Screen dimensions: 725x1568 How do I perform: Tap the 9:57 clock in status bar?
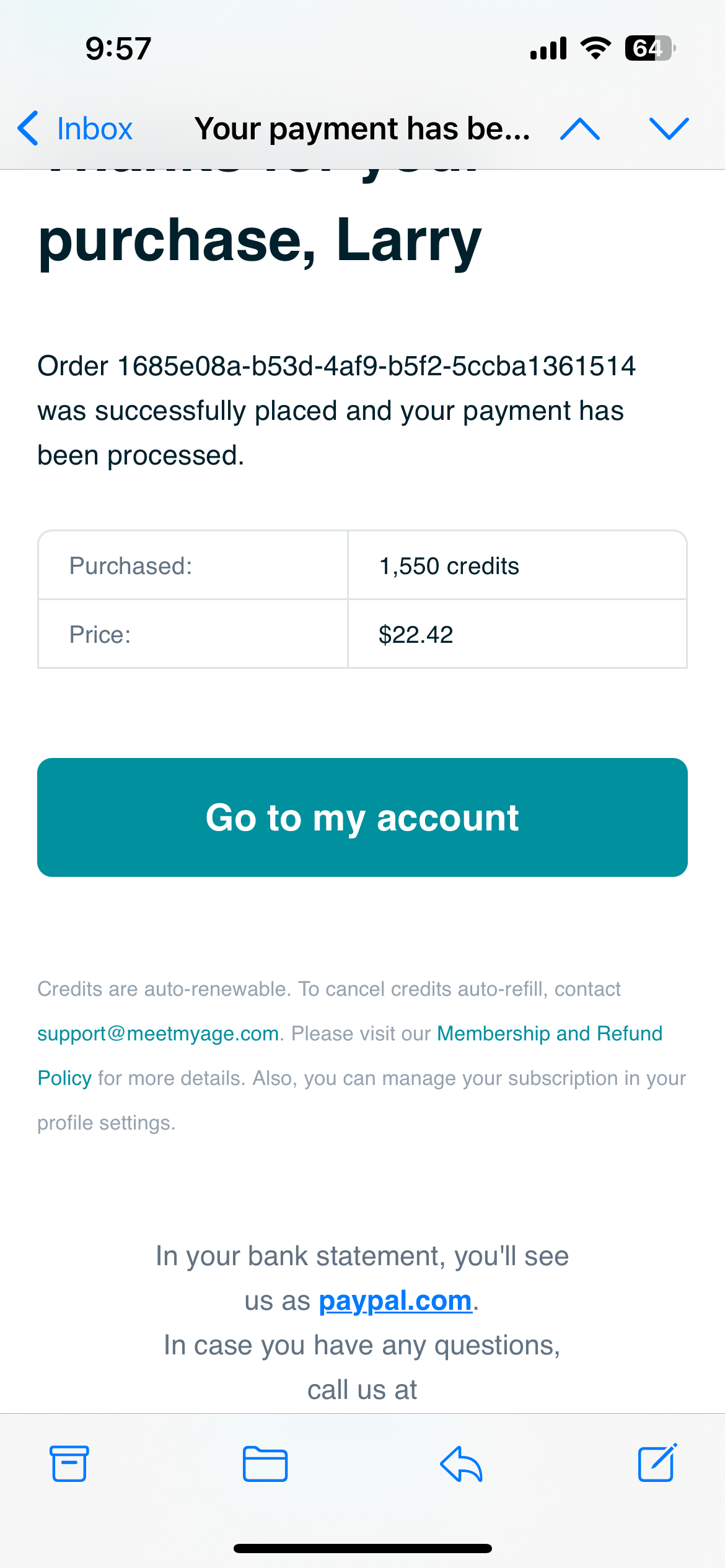coord(118,48)
